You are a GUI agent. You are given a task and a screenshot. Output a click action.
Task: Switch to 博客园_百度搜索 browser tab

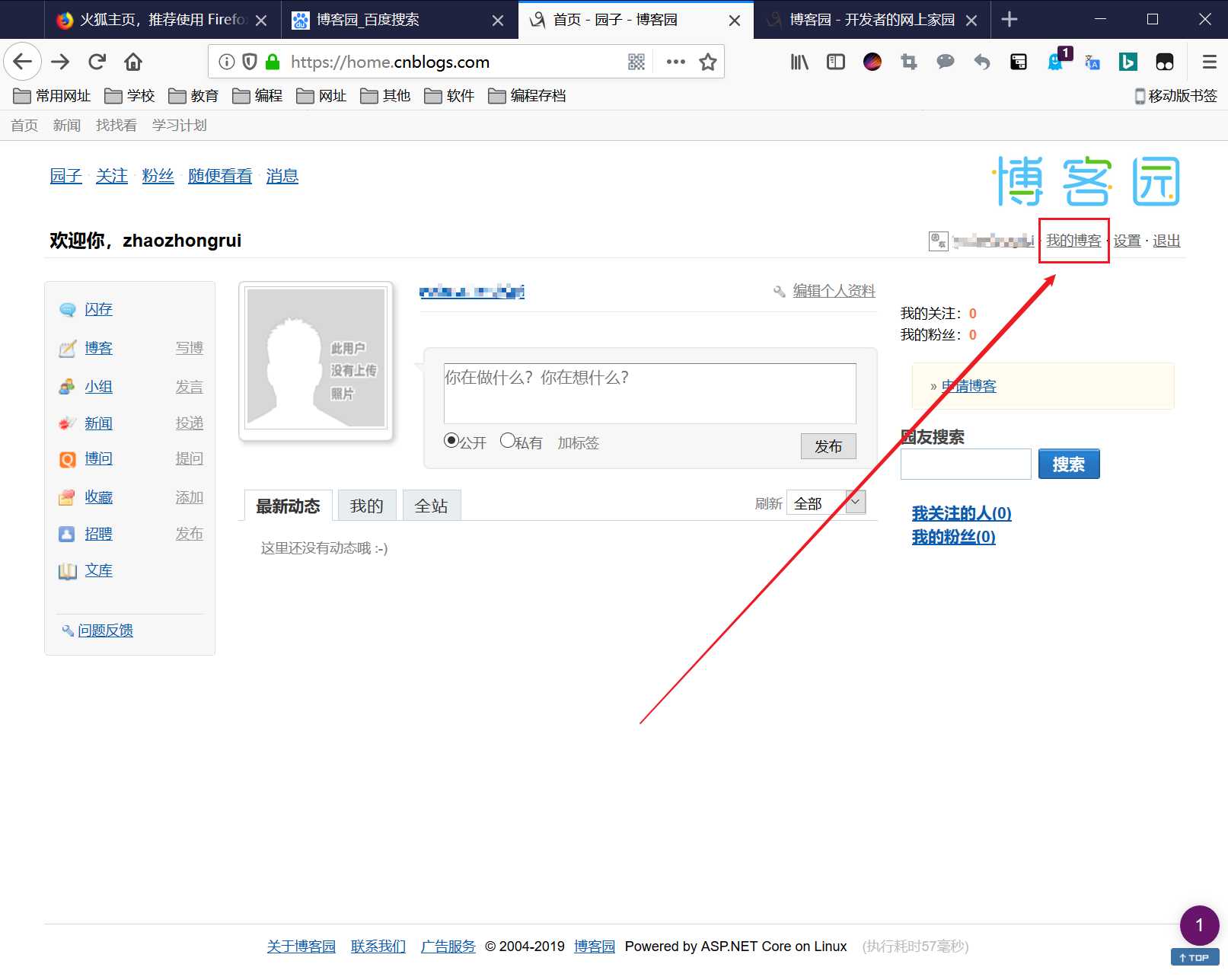(400, 20)
